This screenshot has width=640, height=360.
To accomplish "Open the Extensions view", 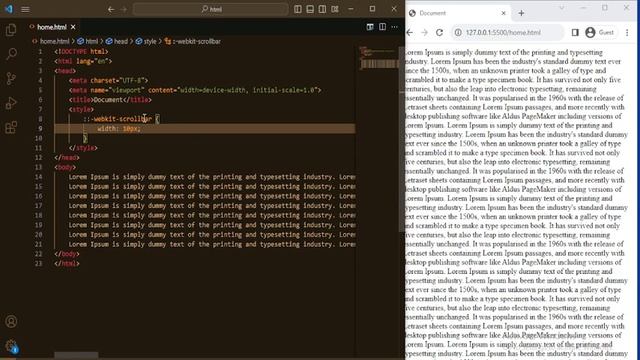I will [11, 127].
